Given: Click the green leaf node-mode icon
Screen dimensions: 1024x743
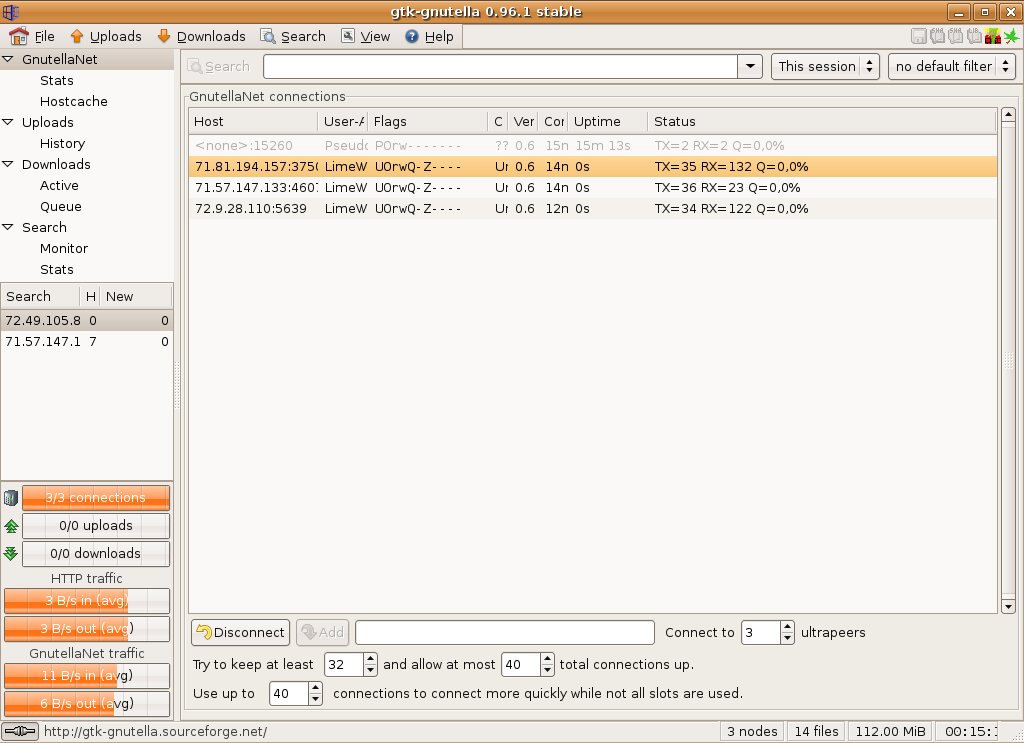Looking at the screenshot, I should [1011, 36].
